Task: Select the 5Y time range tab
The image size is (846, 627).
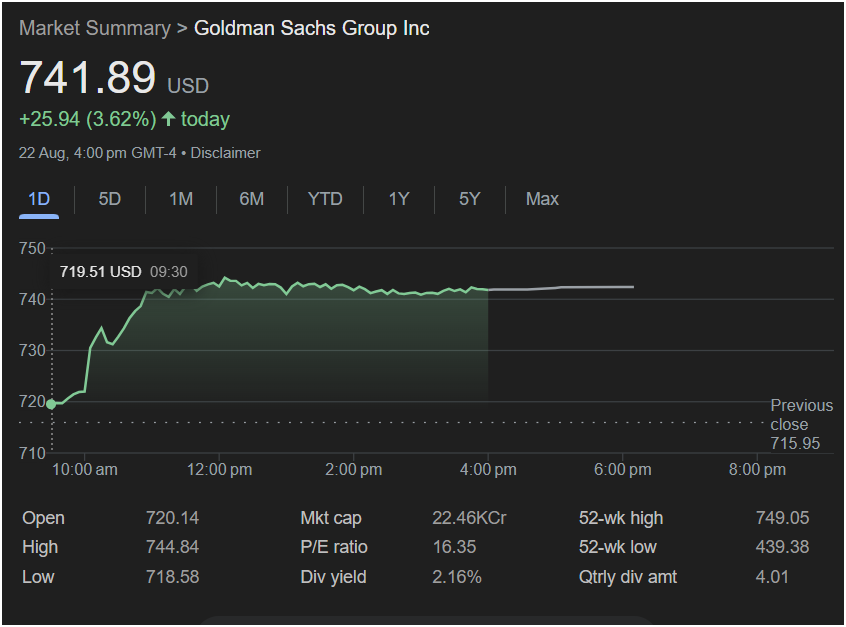Action: point(469,199)
